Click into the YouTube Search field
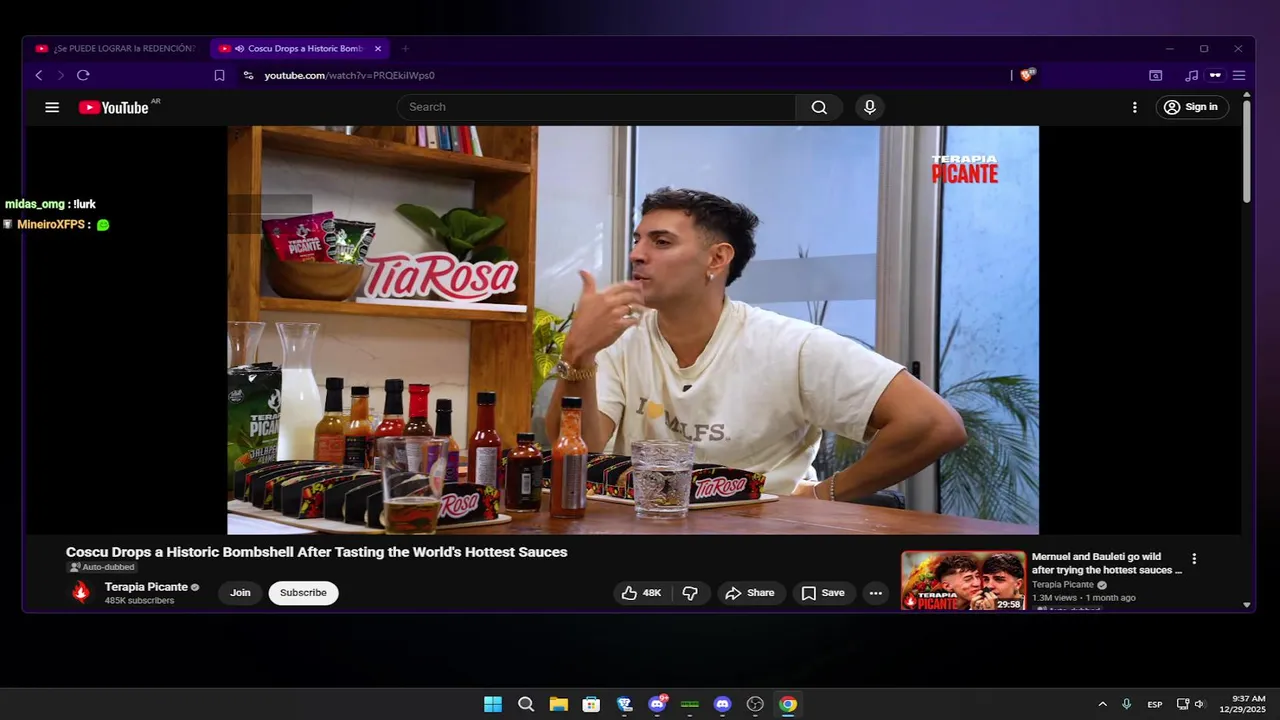 tap(596, 107)
